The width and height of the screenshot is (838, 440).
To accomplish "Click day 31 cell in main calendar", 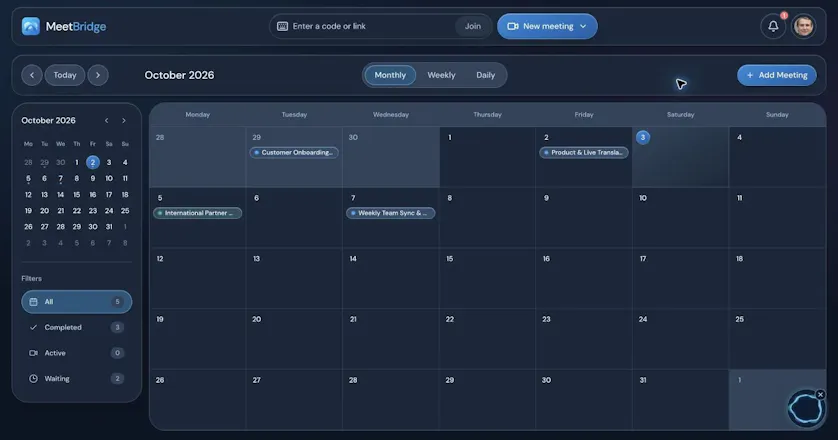I will pyautogui.click(x=680, y=399).
